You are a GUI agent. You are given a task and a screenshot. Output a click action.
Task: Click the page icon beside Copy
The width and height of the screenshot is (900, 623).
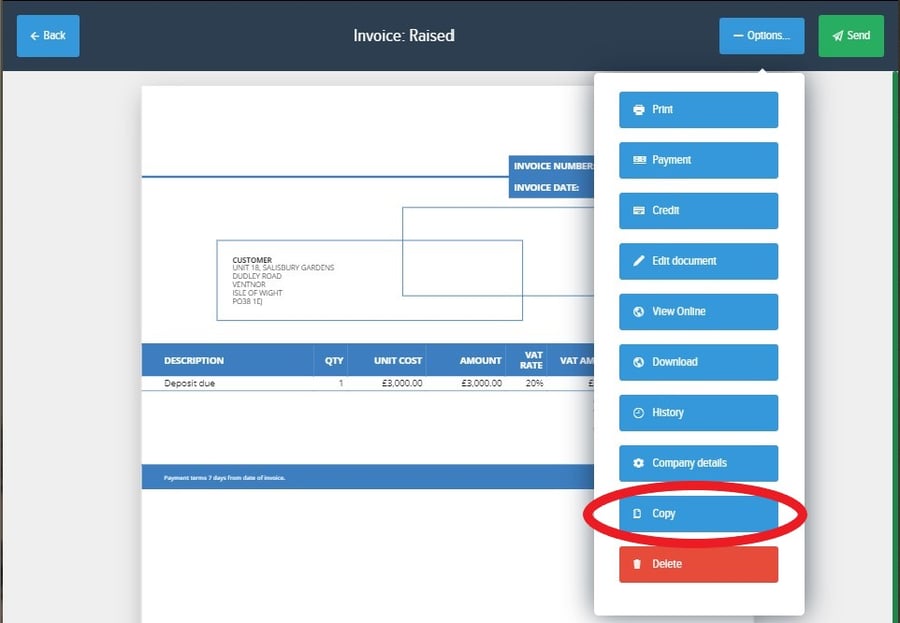point(639,514)
